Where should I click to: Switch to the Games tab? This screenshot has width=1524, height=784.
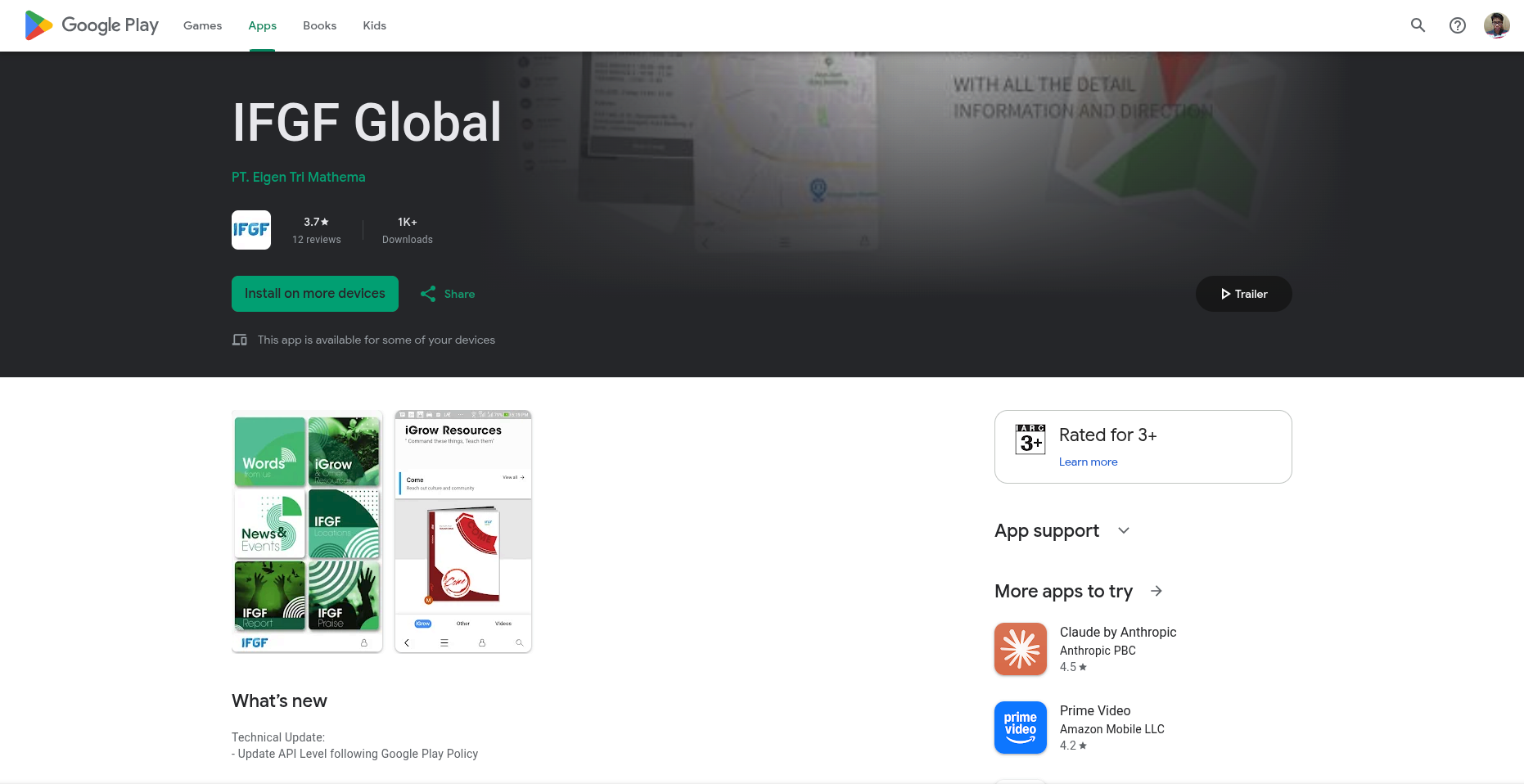(x=202, y=25)
